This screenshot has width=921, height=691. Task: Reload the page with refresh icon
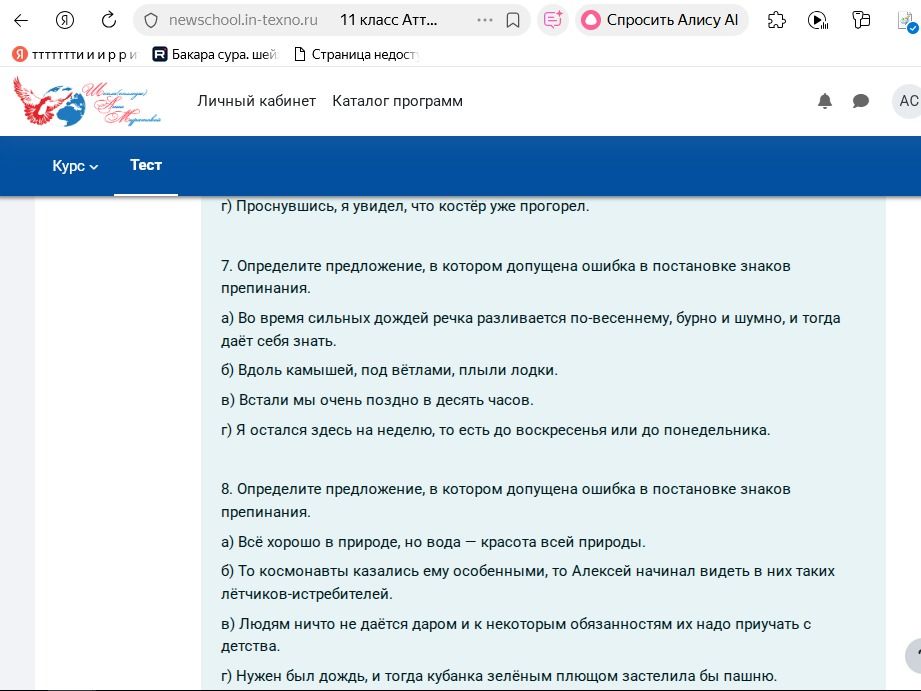(x=109, y=21)
